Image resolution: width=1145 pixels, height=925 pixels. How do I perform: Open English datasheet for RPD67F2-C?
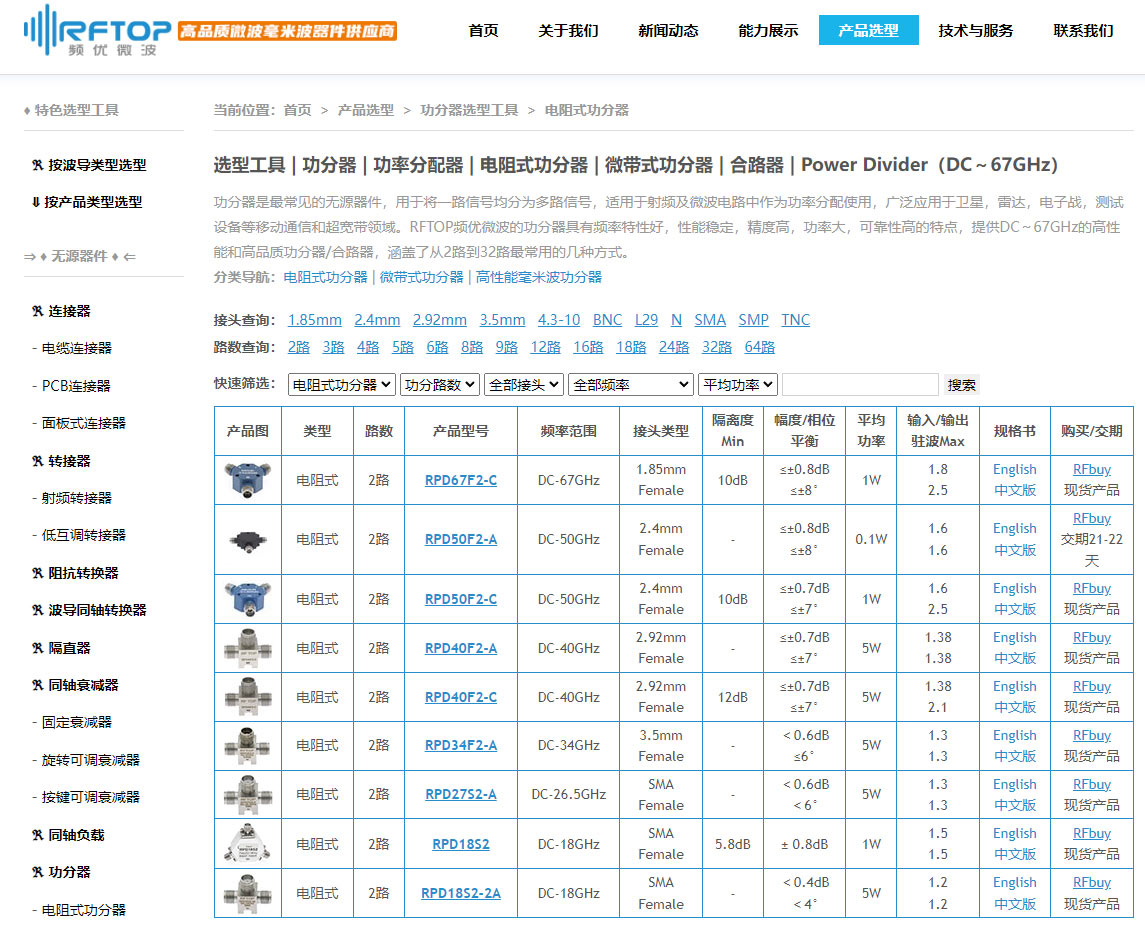click(x=1014, y=469)
